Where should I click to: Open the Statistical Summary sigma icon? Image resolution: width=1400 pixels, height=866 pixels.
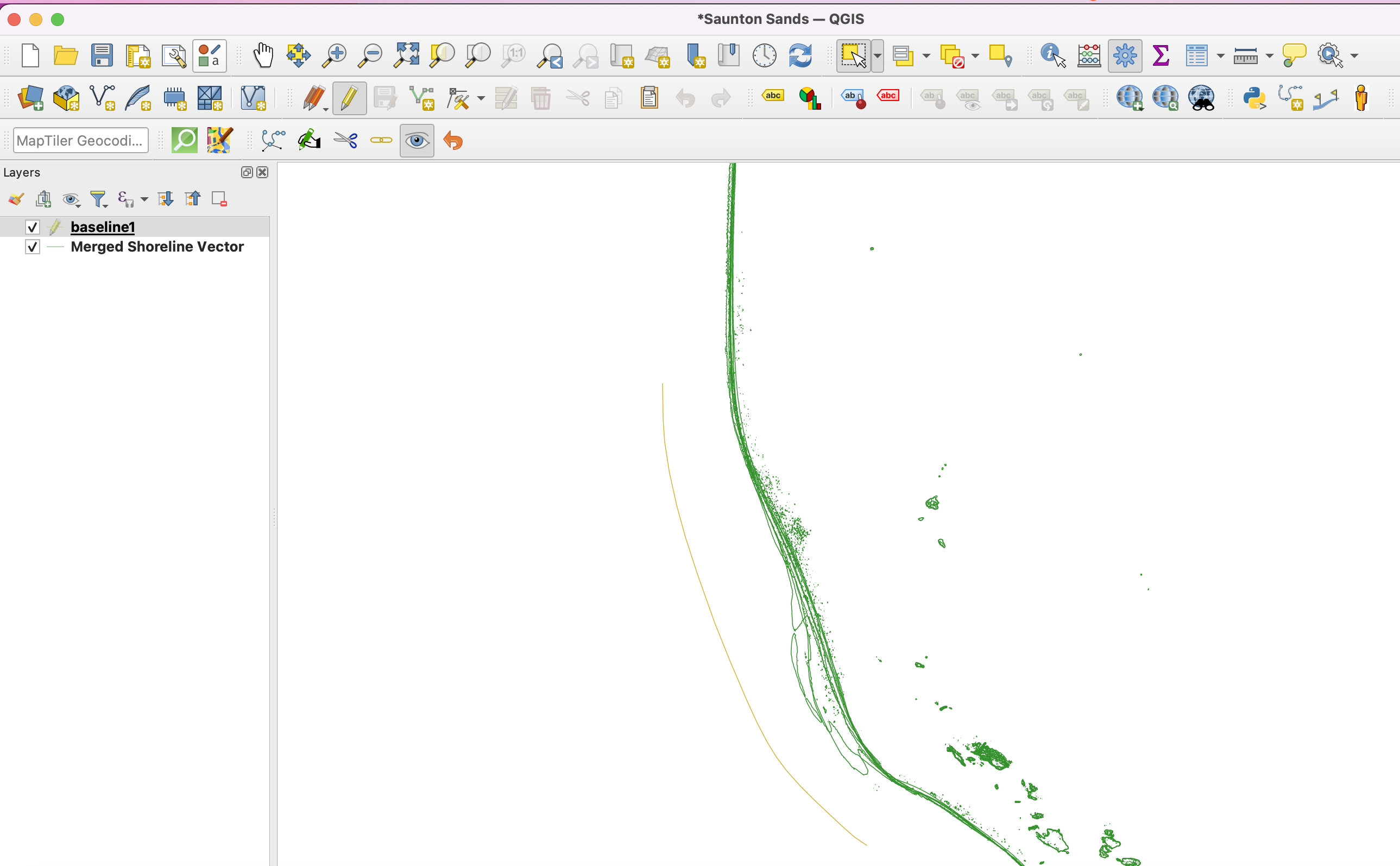1160,55
